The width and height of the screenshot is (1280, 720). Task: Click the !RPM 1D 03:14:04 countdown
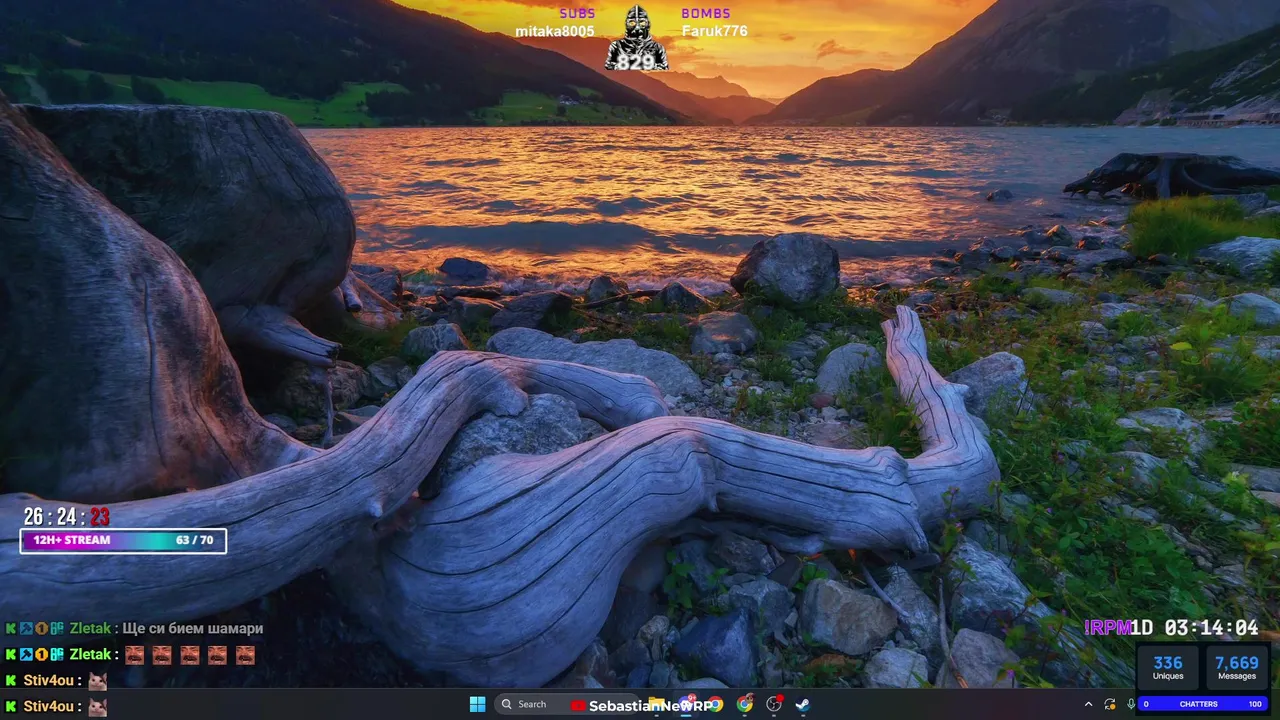(x=1171, y=628)
